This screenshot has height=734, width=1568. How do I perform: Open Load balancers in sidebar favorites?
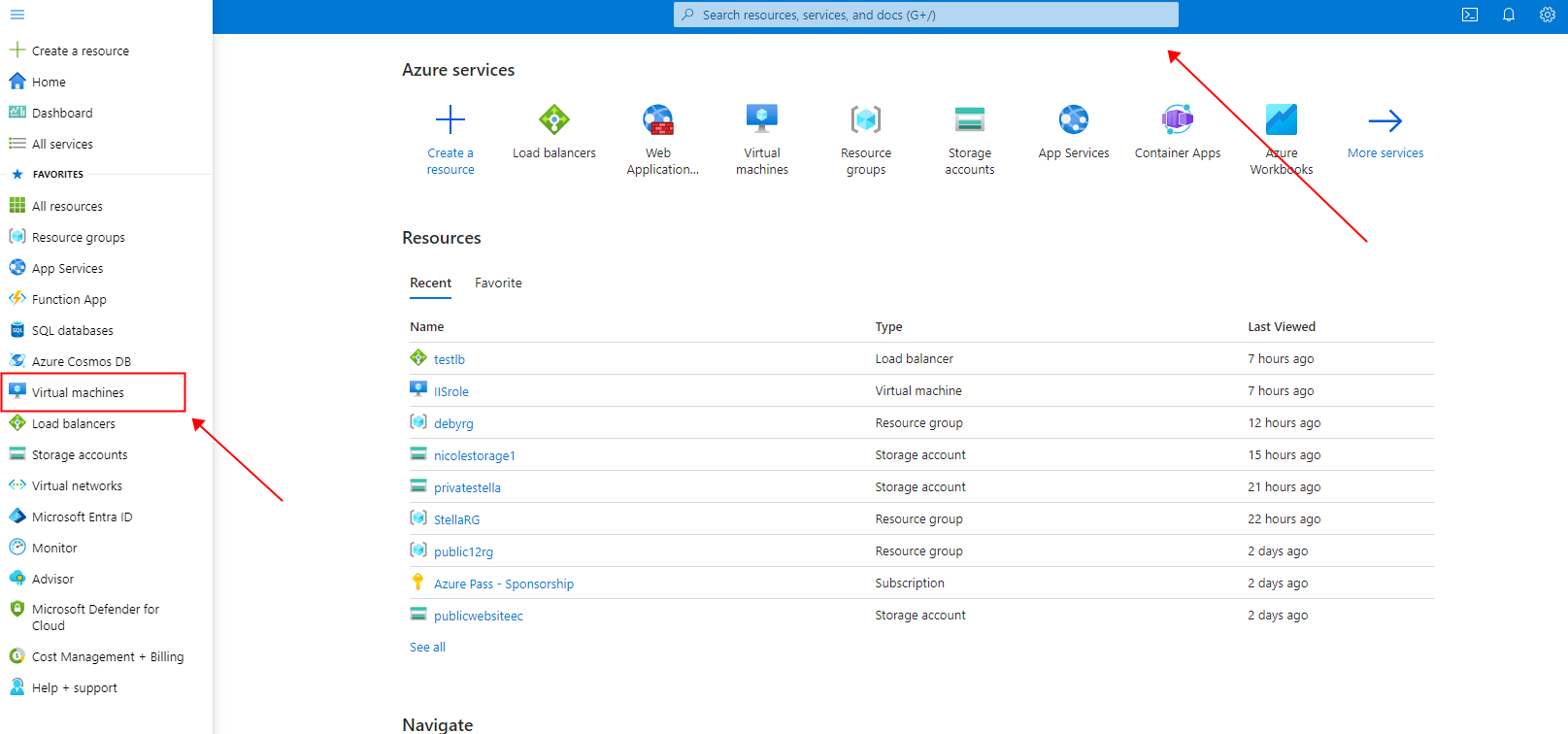74,423
